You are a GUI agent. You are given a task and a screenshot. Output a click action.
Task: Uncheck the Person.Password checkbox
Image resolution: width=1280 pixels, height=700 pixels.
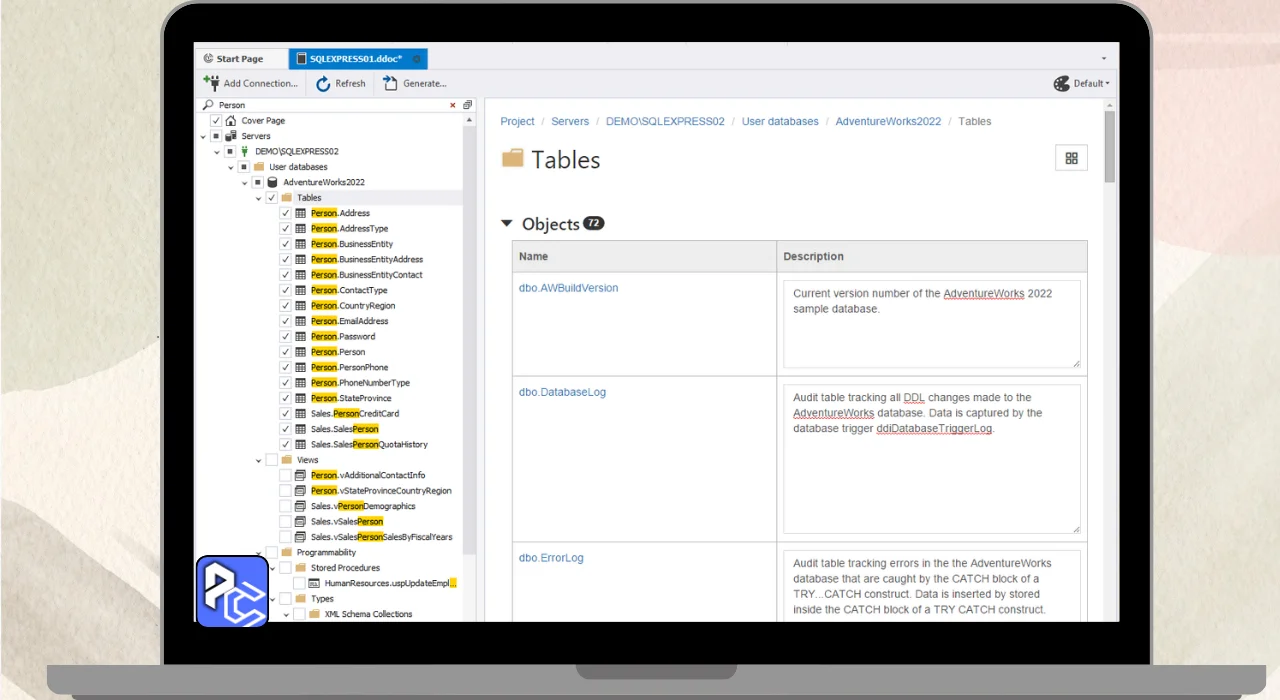pos(286,336)
